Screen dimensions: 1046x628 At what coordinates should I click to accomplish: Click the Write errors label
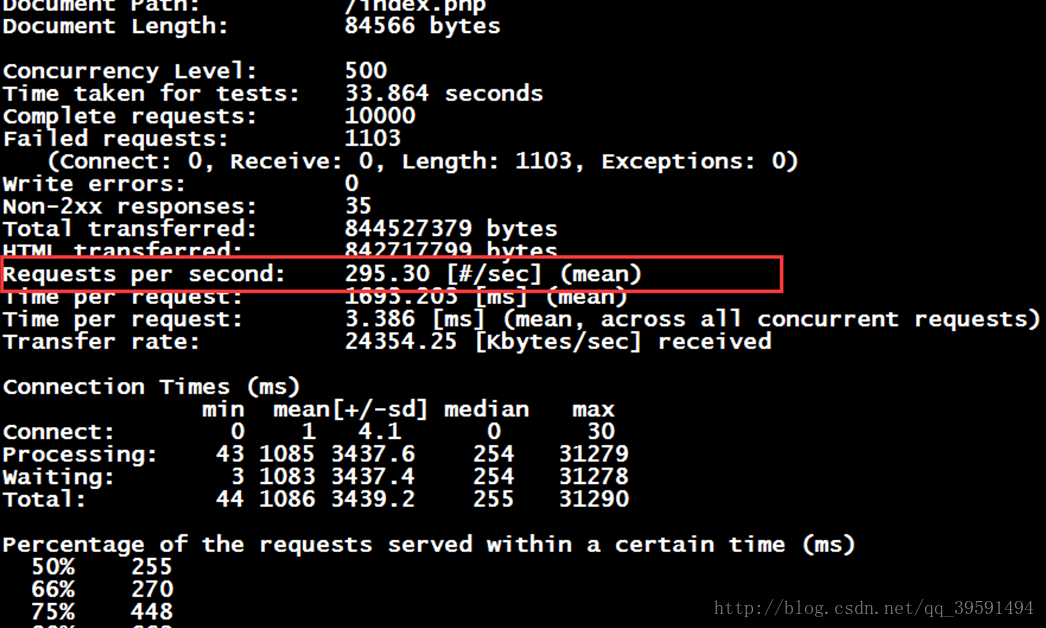94,184
